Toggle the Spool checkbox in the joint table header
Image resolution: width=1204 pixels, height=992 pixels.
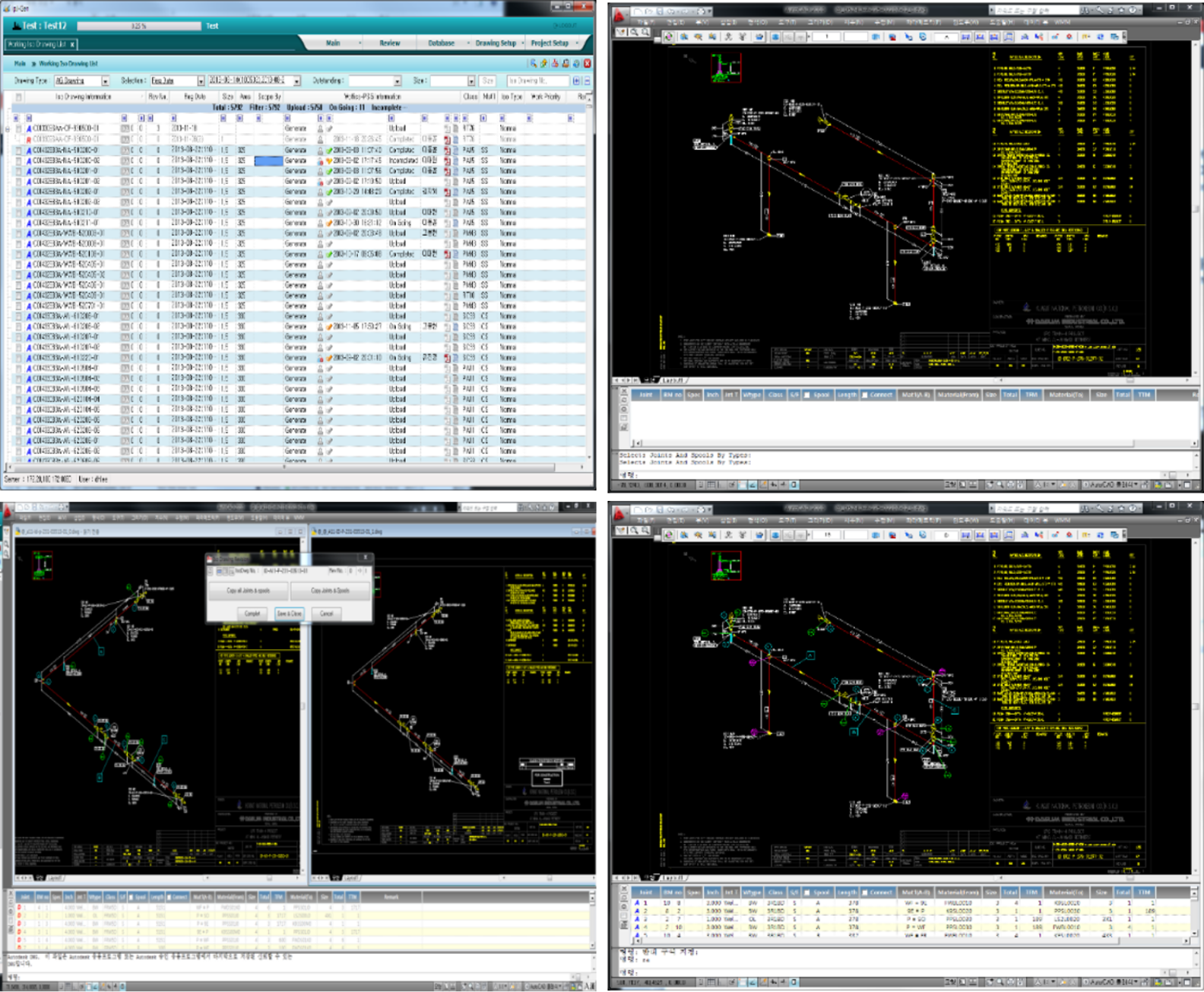click(x=807, y=395)
